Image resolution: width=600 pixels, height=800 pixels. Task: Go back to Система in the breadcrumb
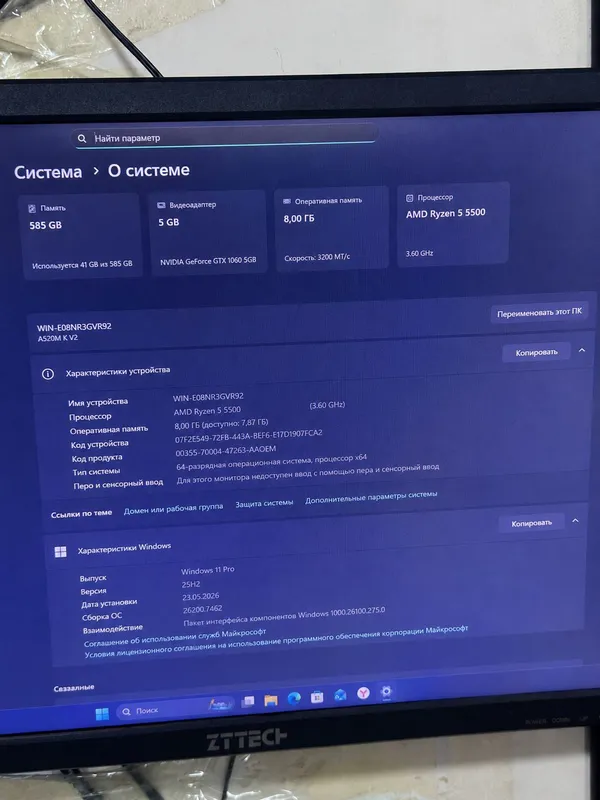48,172
